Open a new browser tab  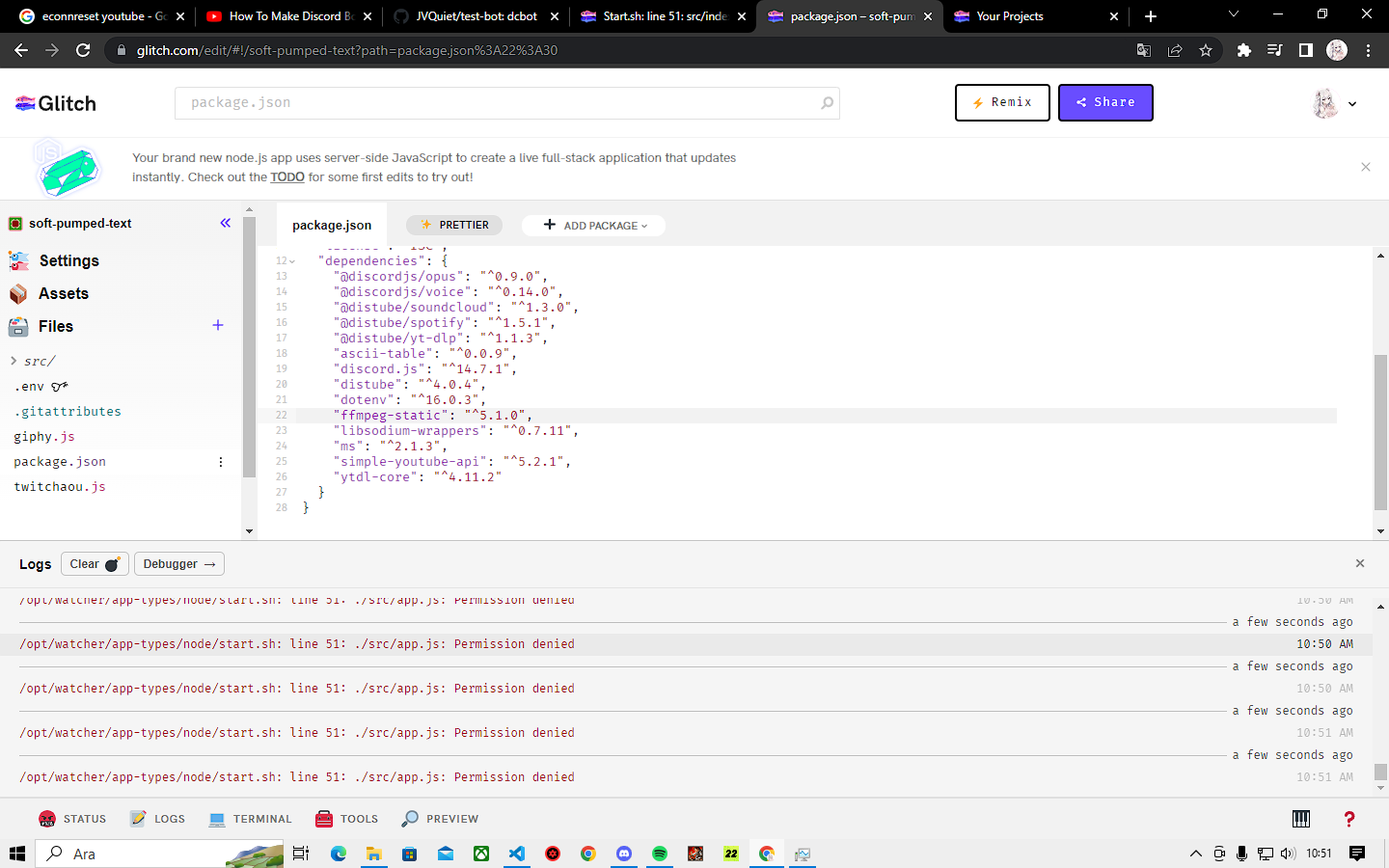tap(1151, 16)
